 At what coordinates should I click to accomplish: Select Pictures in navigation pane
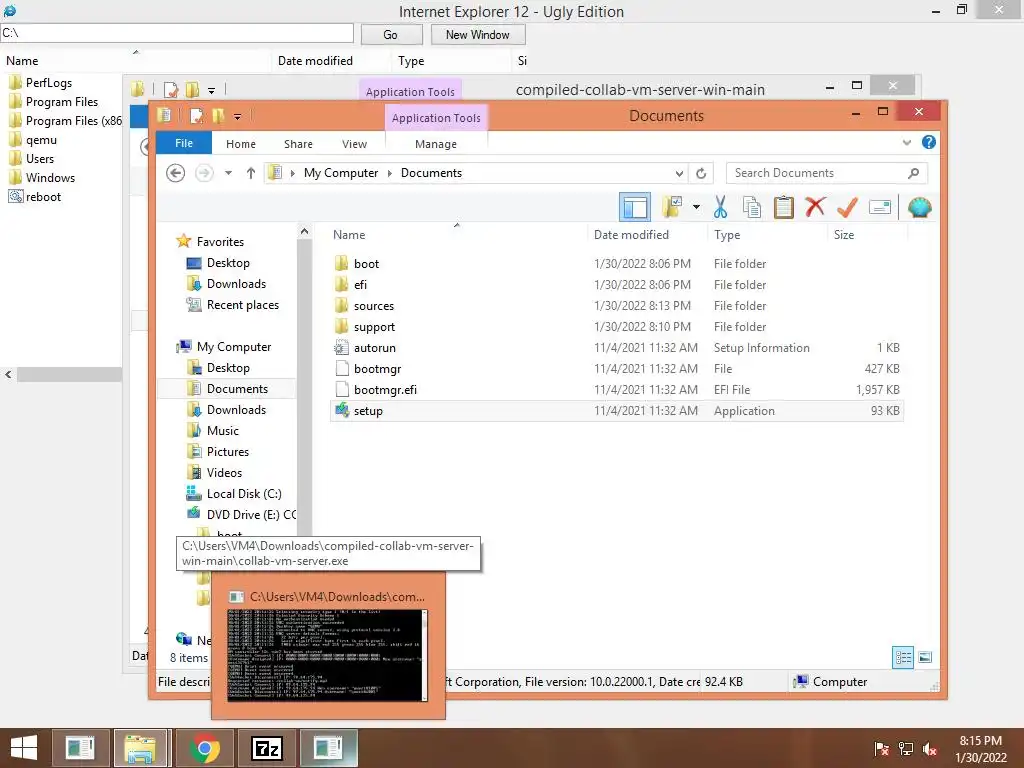click(218, 452)
